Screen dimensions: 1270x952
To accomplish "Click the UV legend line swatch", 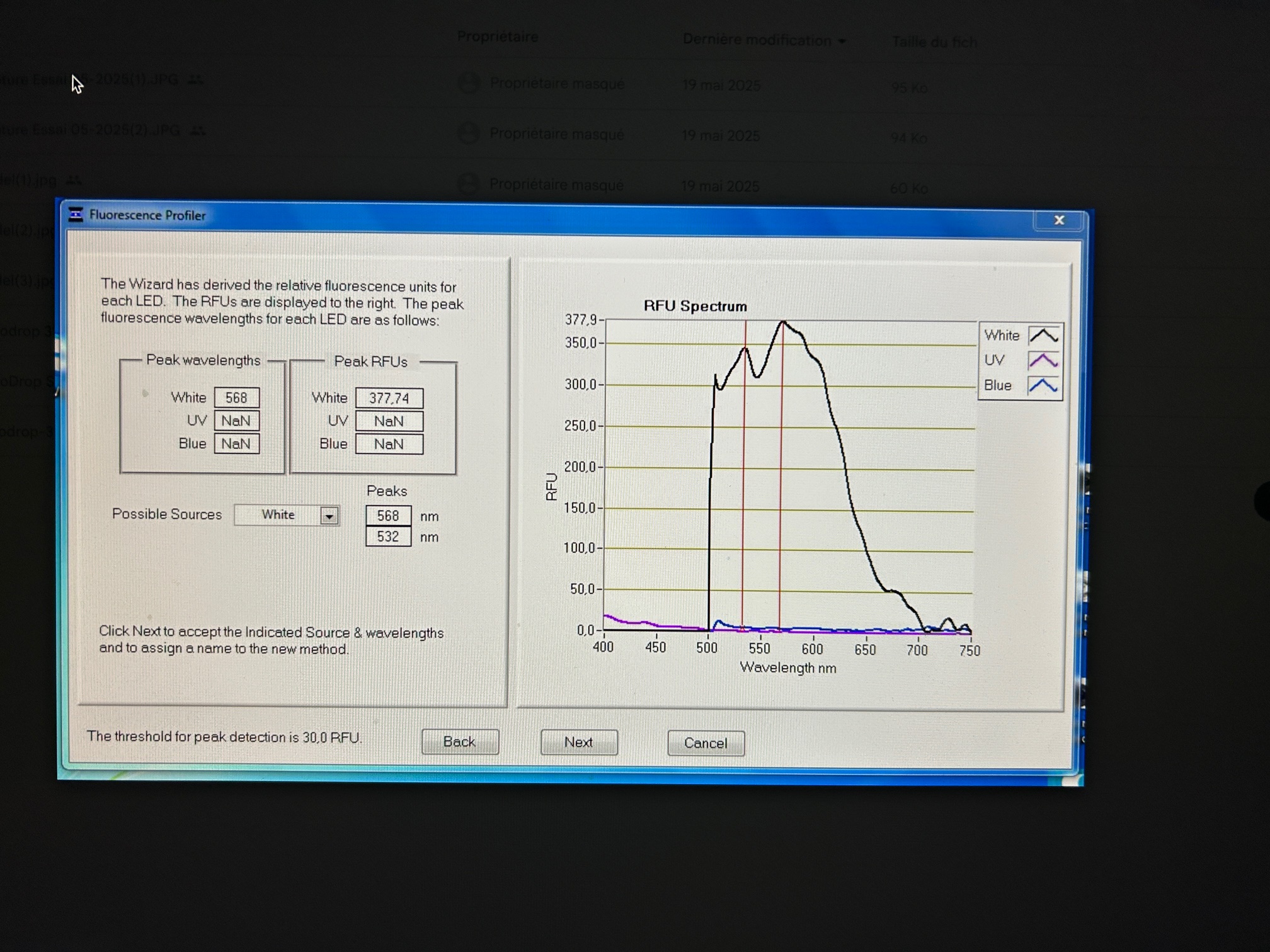I will click(x=1043, y=361).
